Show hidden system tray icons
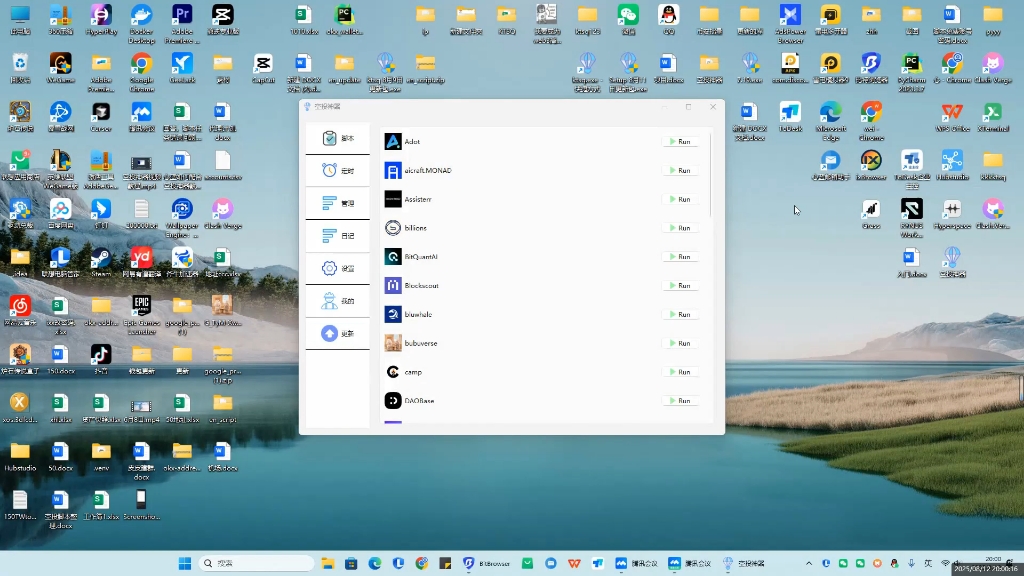 pyautogui.click(x=808, y=563)
